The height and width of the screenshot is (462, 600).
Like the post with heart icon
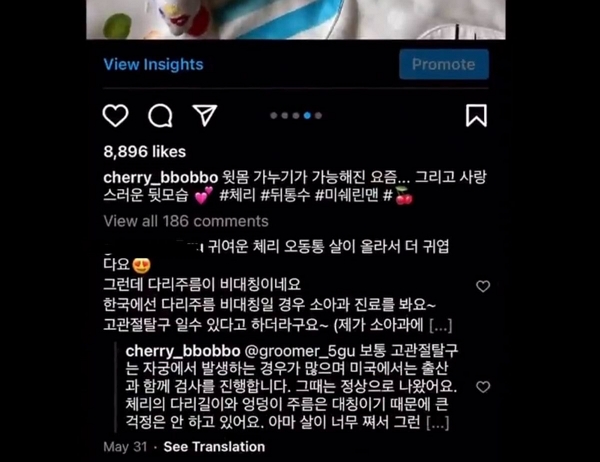pos(115,115)
